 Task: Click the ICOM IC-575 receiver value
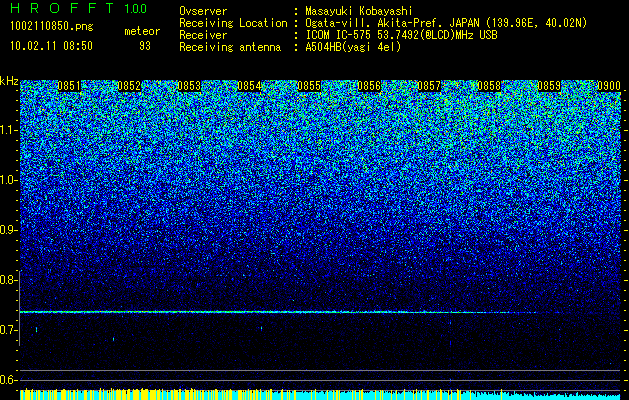(x=401, y=35)
